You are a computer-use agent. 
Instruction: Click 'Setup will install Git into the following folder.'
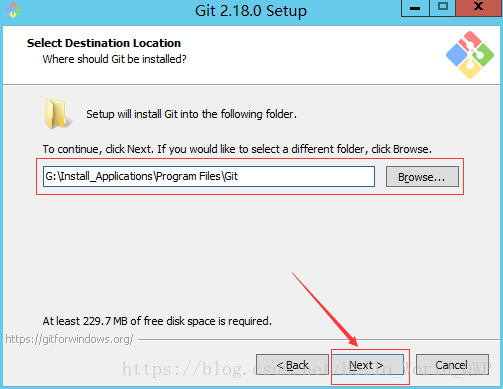pos(191,114)
